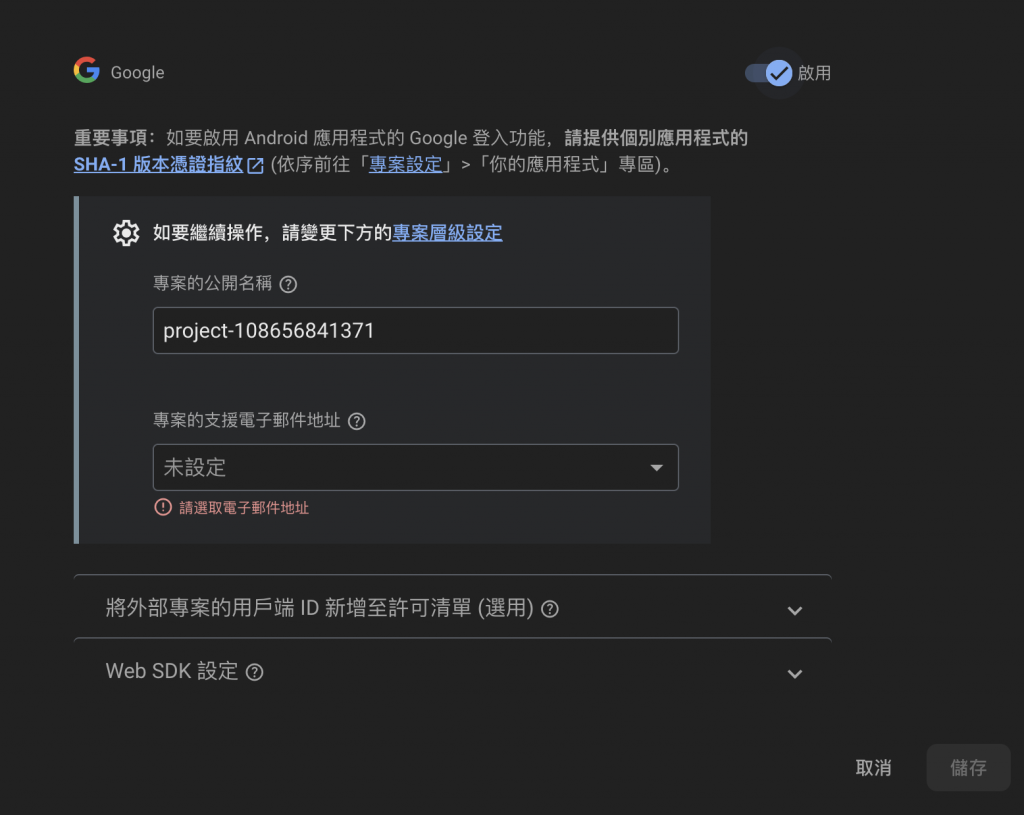Open help icon next to 專案的公開名稱
The height and width of the screenshot is (815, 1024).
pyautogui.click(x=288, y=284)
